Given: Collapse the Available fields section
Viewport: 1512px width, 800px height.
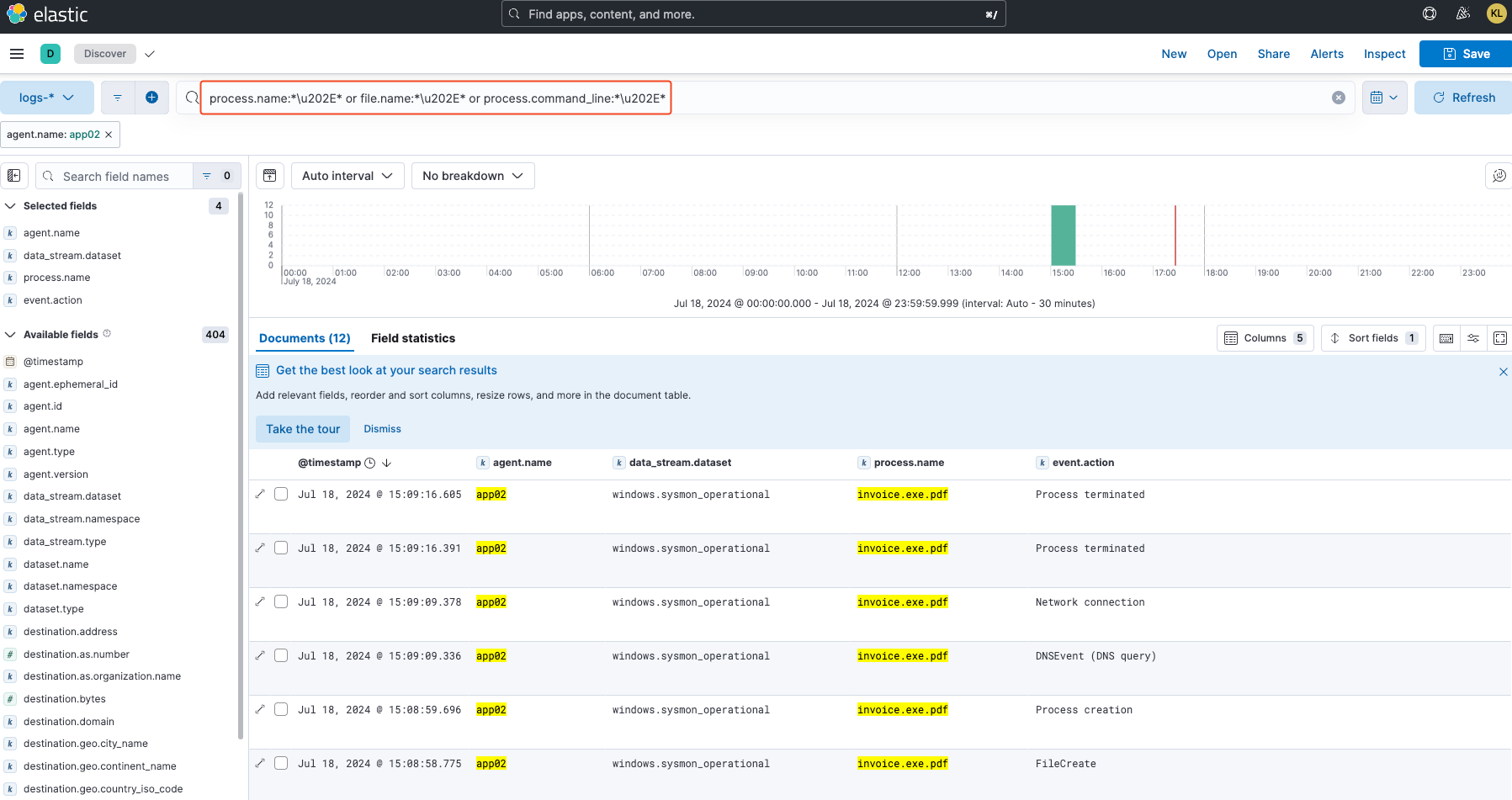Looking at the screenshot, I should point(10,335).
